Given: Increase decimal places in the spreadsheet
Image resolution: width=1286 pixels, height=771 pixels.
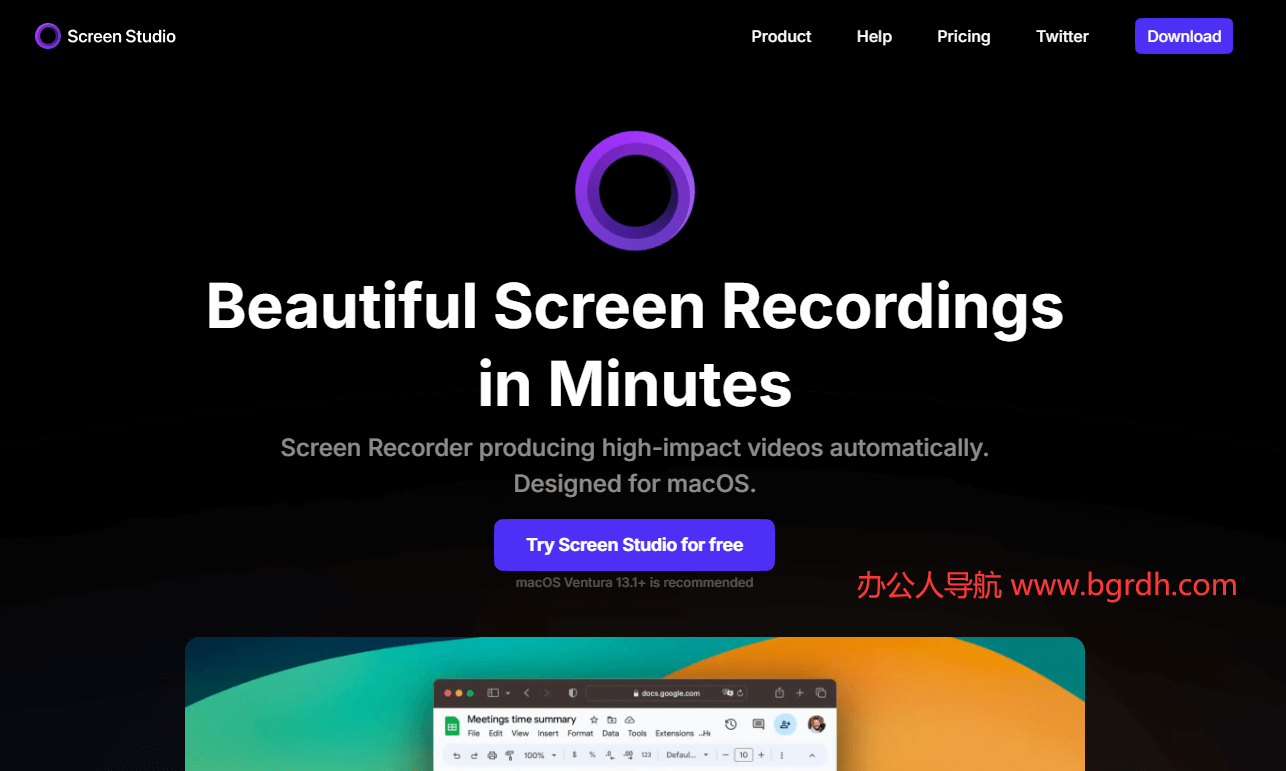Looking at the screenshot, I should pos(628,755).
